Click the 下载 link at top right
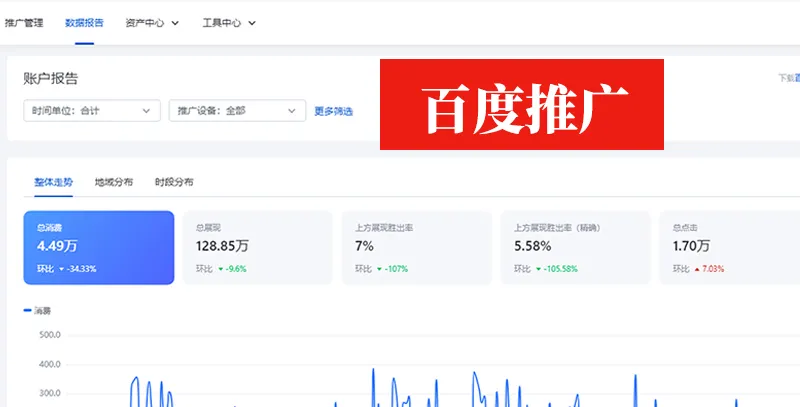Viewport: 800px width, 407px height. click(788, 78)
